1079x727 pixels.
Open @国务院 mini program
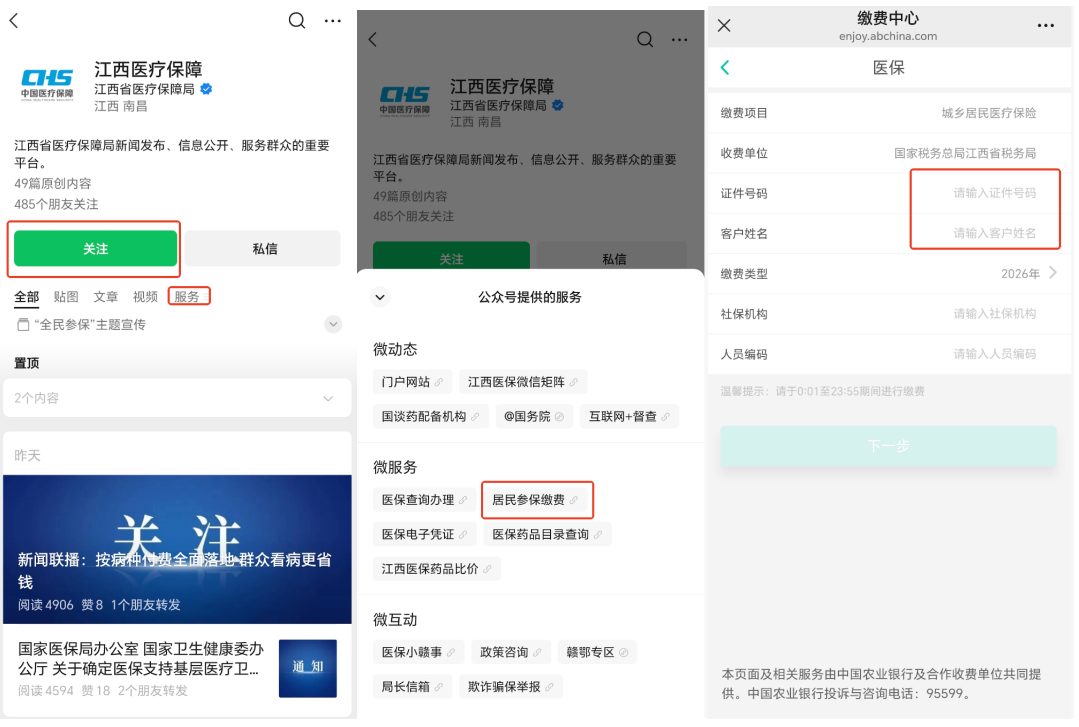pyautogui.click(x=534, y=416)
